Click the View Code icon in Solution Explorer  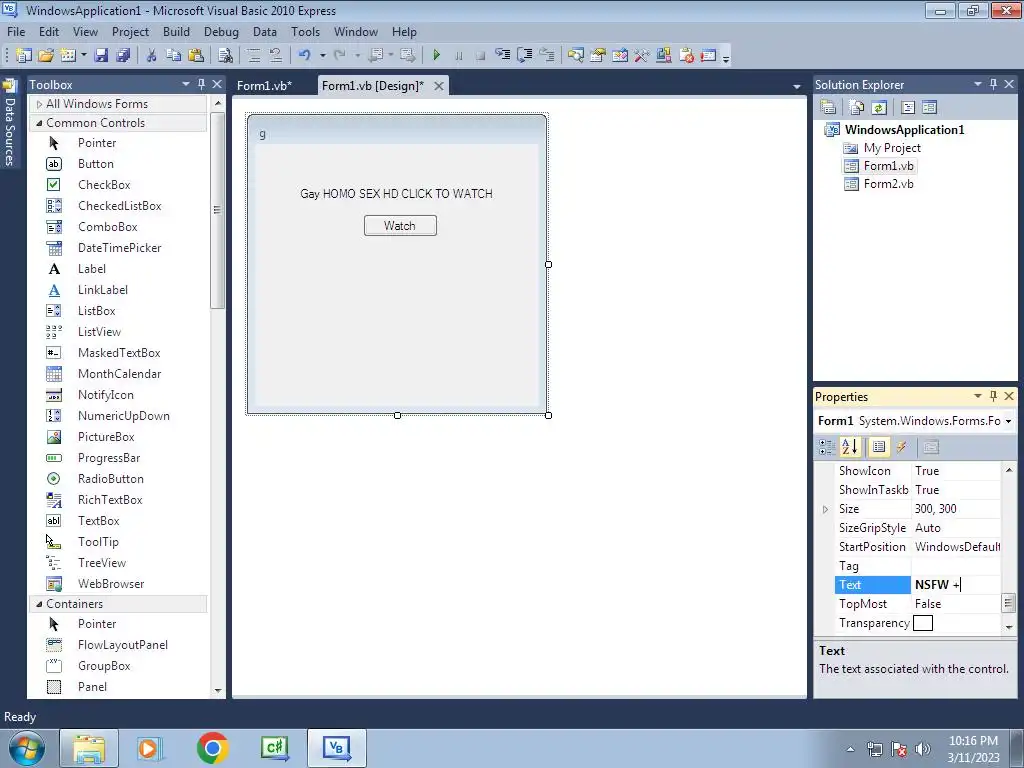coord(908,107)
